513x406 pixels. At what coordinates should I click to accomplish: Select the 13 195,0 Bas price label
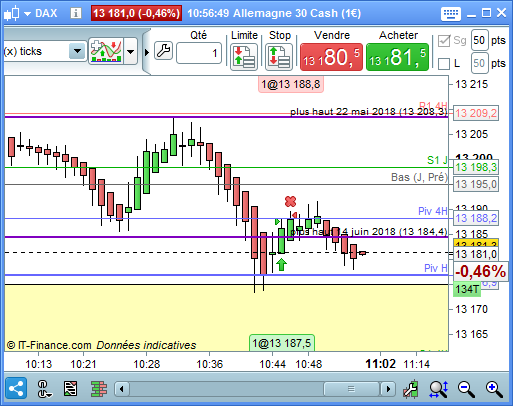pos(476,184)
